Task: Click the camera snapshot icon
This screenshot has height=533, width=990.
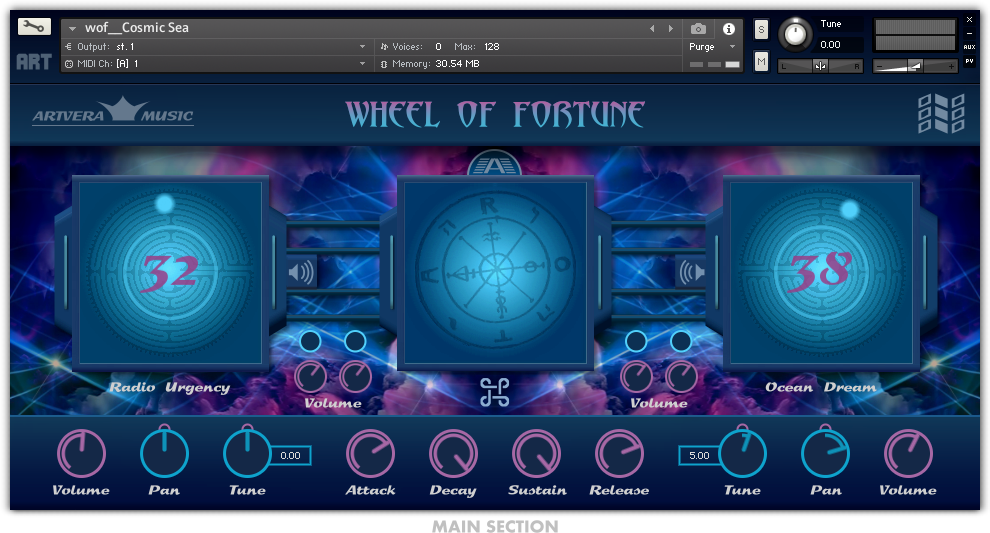Action: click(x=698, y=29)
